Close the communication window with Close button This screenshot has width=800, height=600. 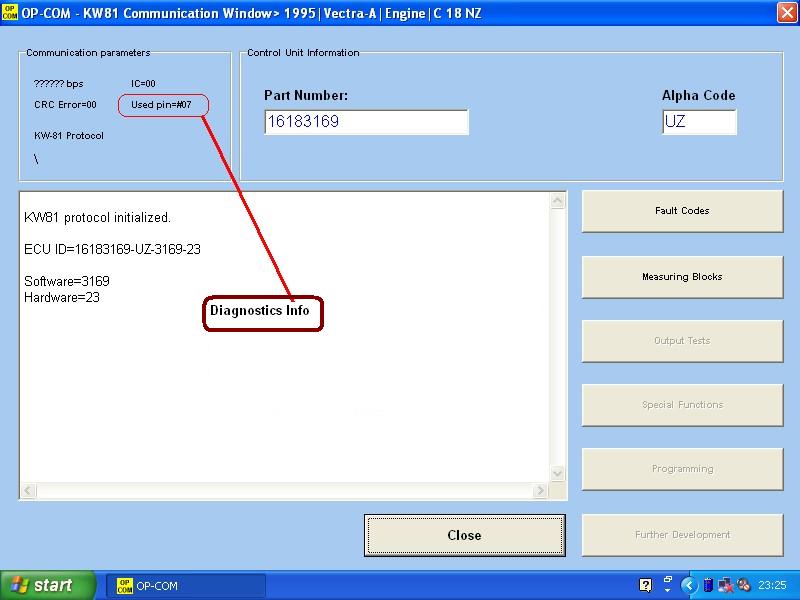click(x=464, y=535)
